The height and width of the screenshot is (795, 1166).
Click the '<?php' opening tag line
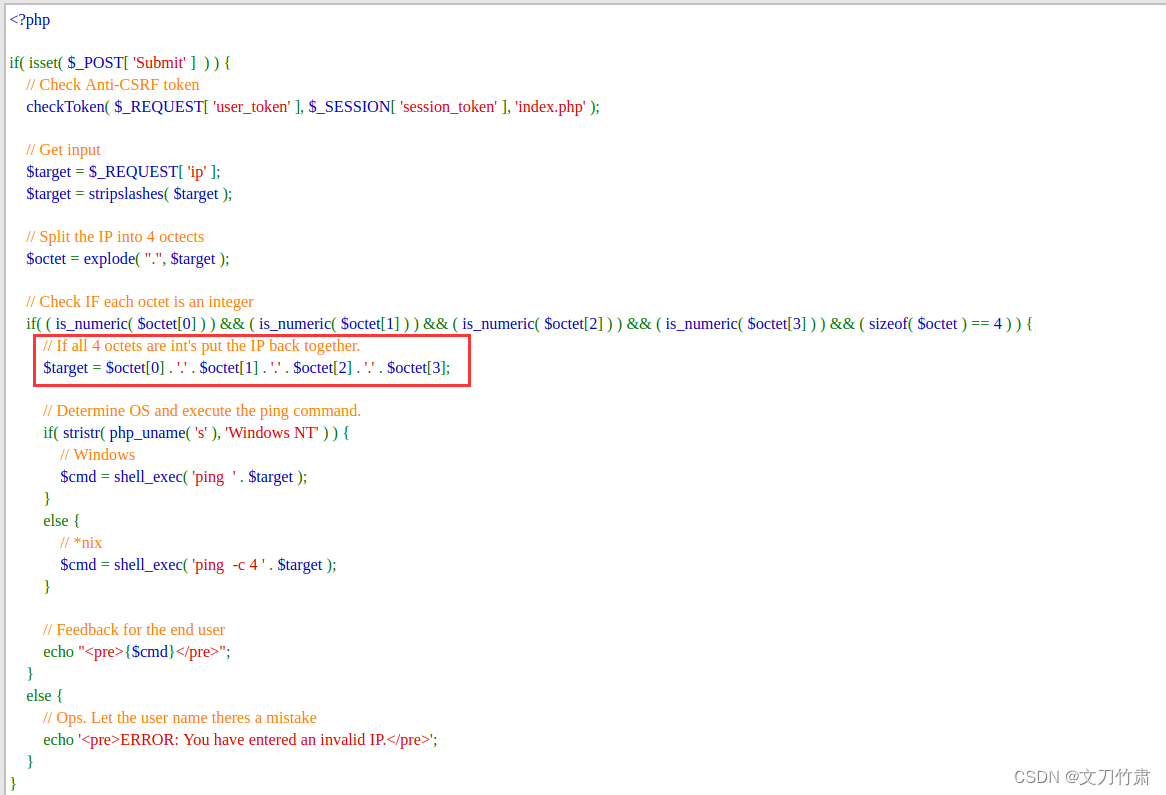click(x=30, y=20)
